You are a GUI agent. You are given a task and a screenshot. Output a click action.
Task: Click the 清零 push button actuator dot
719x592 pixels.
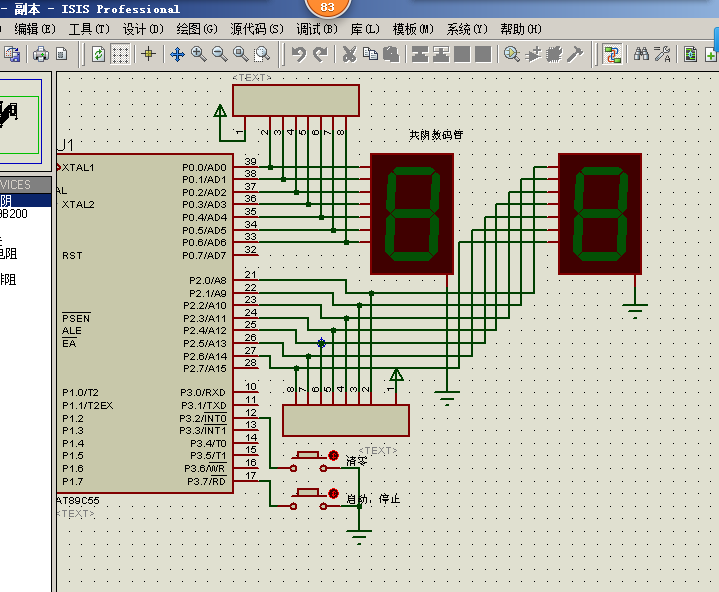pyautogui.click(x=333, y=455)
